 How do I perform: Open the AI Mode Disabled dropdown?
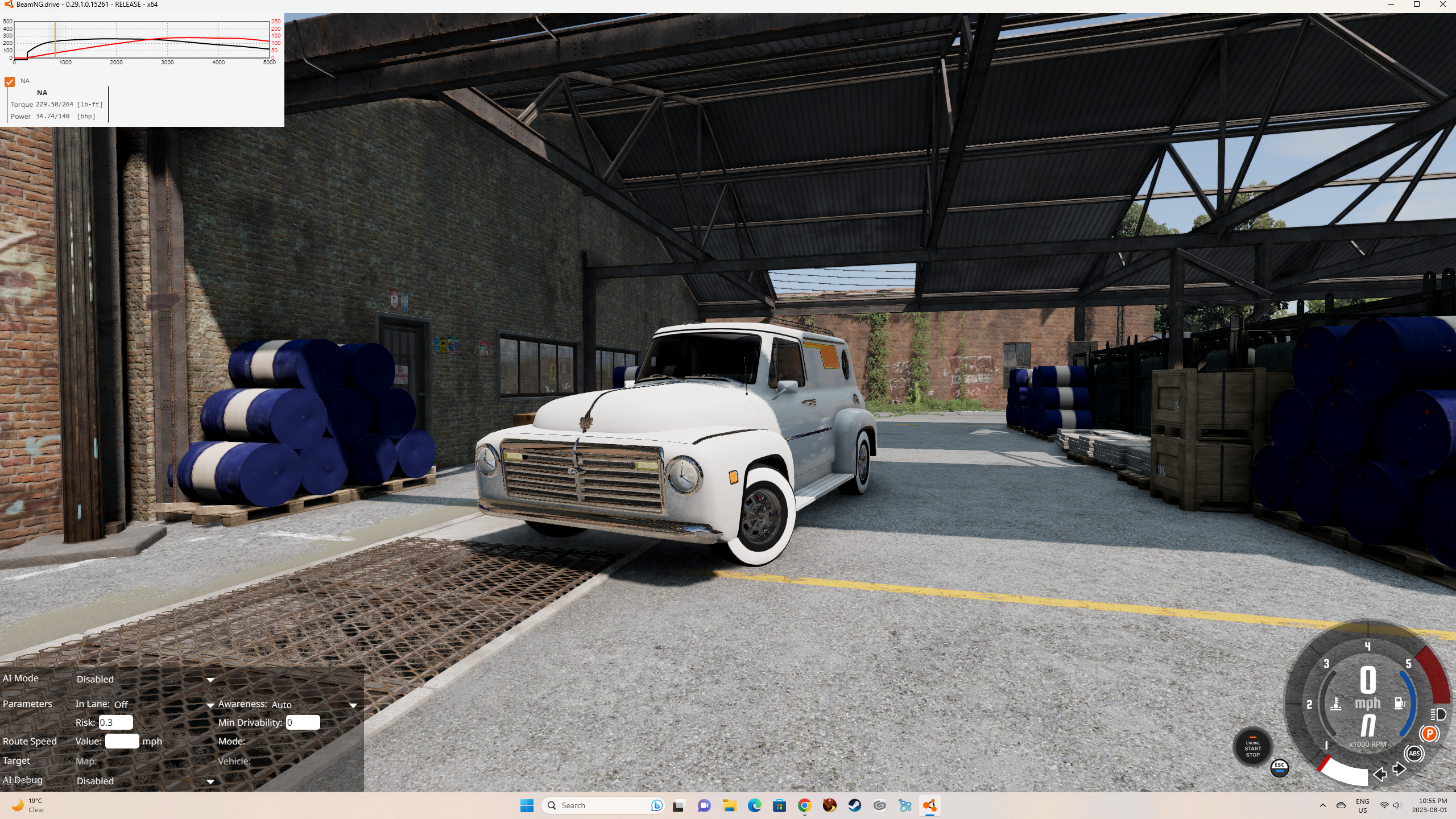click(145, 679)
